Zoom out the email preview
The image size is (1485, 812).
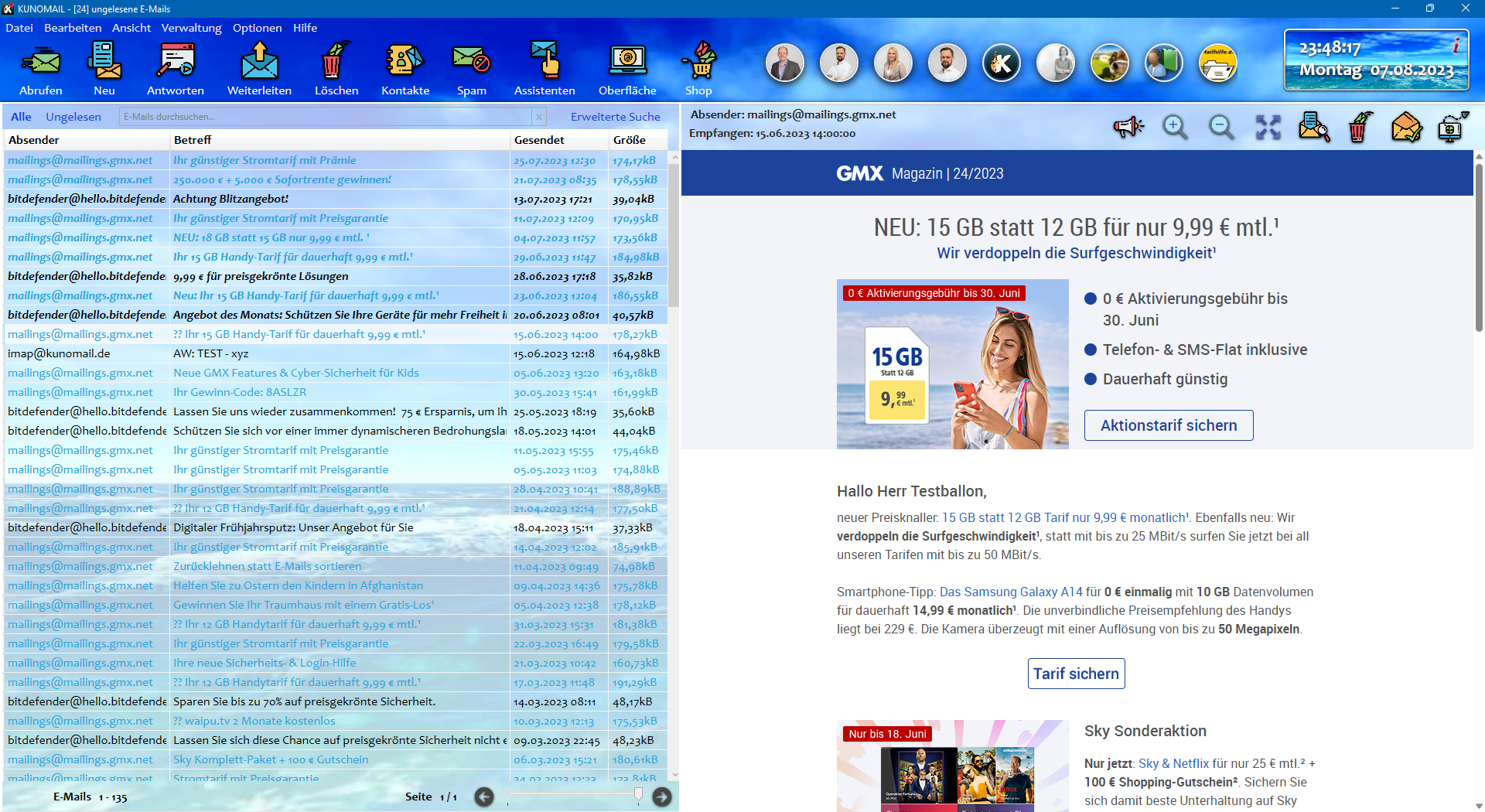click(x=1221, y=127)
